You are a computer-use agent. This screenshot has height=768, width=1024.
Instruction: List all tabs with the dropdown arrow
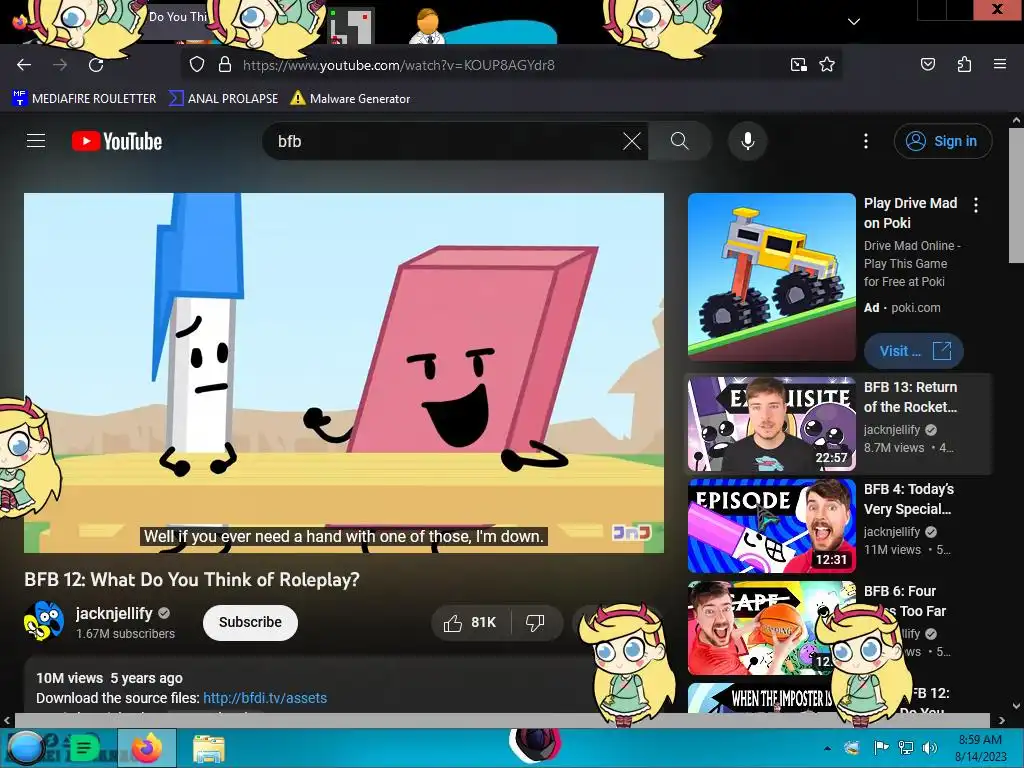coord(854,22)
